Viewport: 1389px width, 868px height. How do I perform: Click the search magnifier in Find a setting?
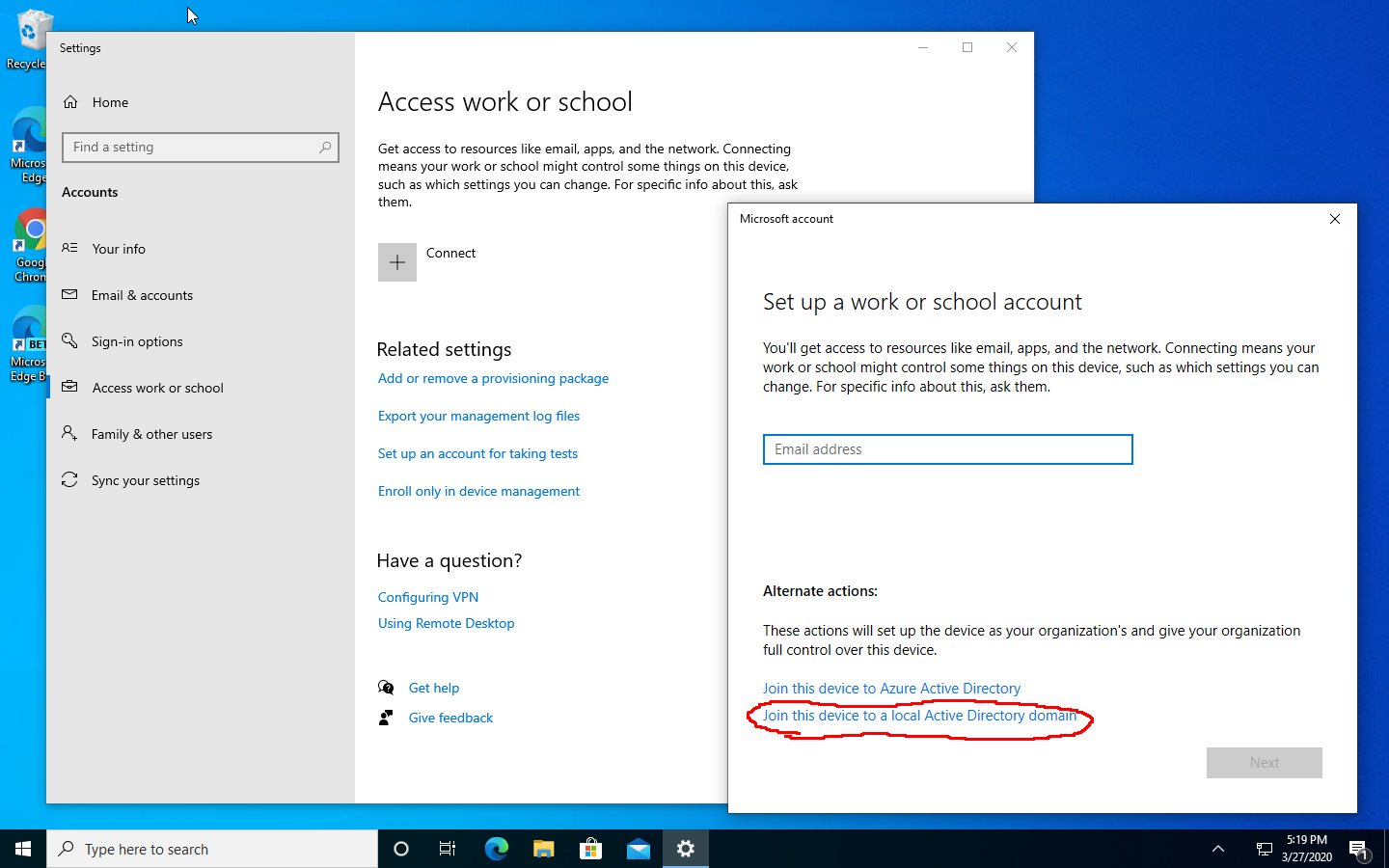325,148
